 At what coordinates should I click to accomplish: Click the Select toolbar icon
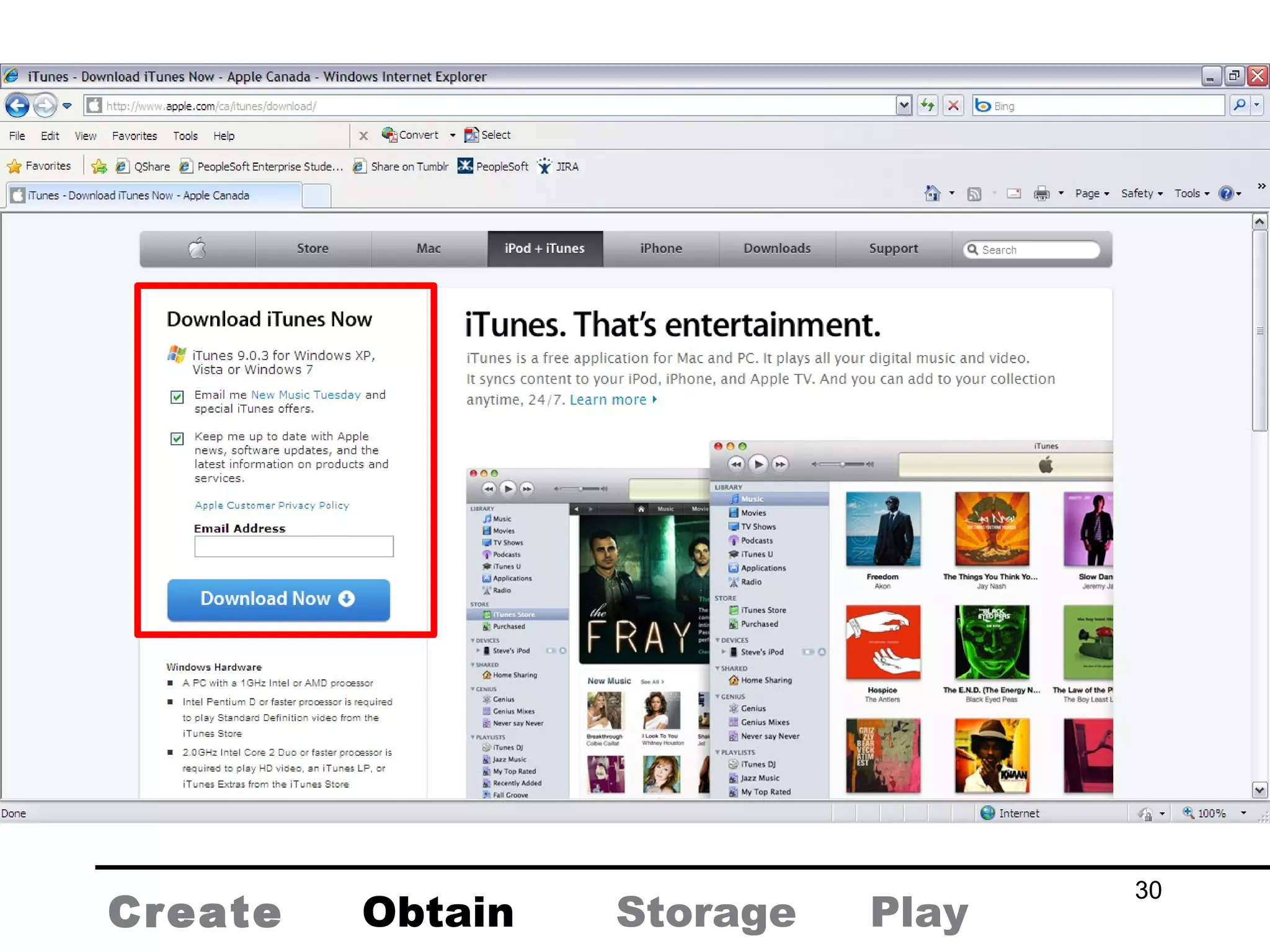point(471,134)
